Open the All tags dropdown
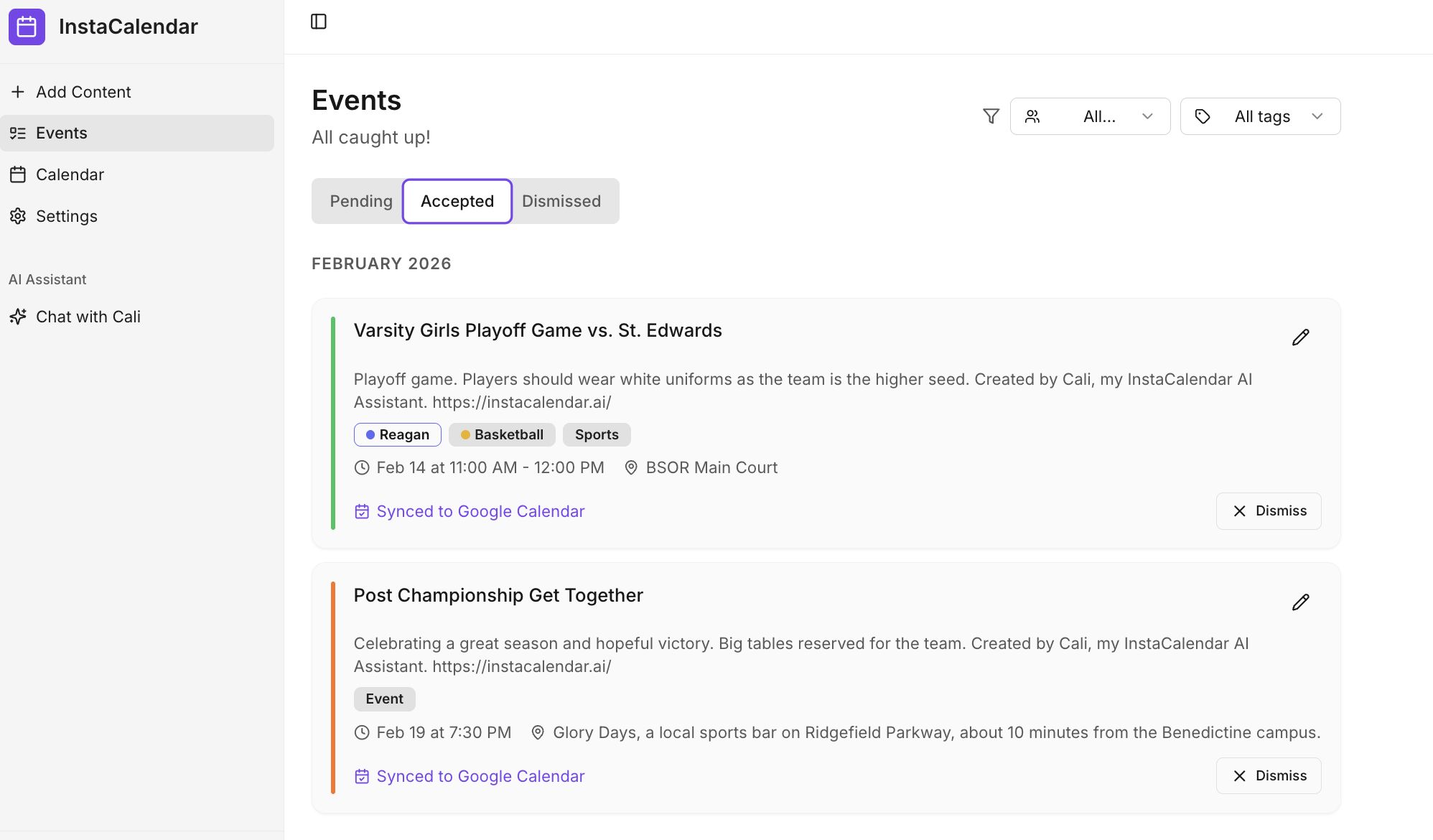This screenshot has width=1433, height=840. (1260, 116)
